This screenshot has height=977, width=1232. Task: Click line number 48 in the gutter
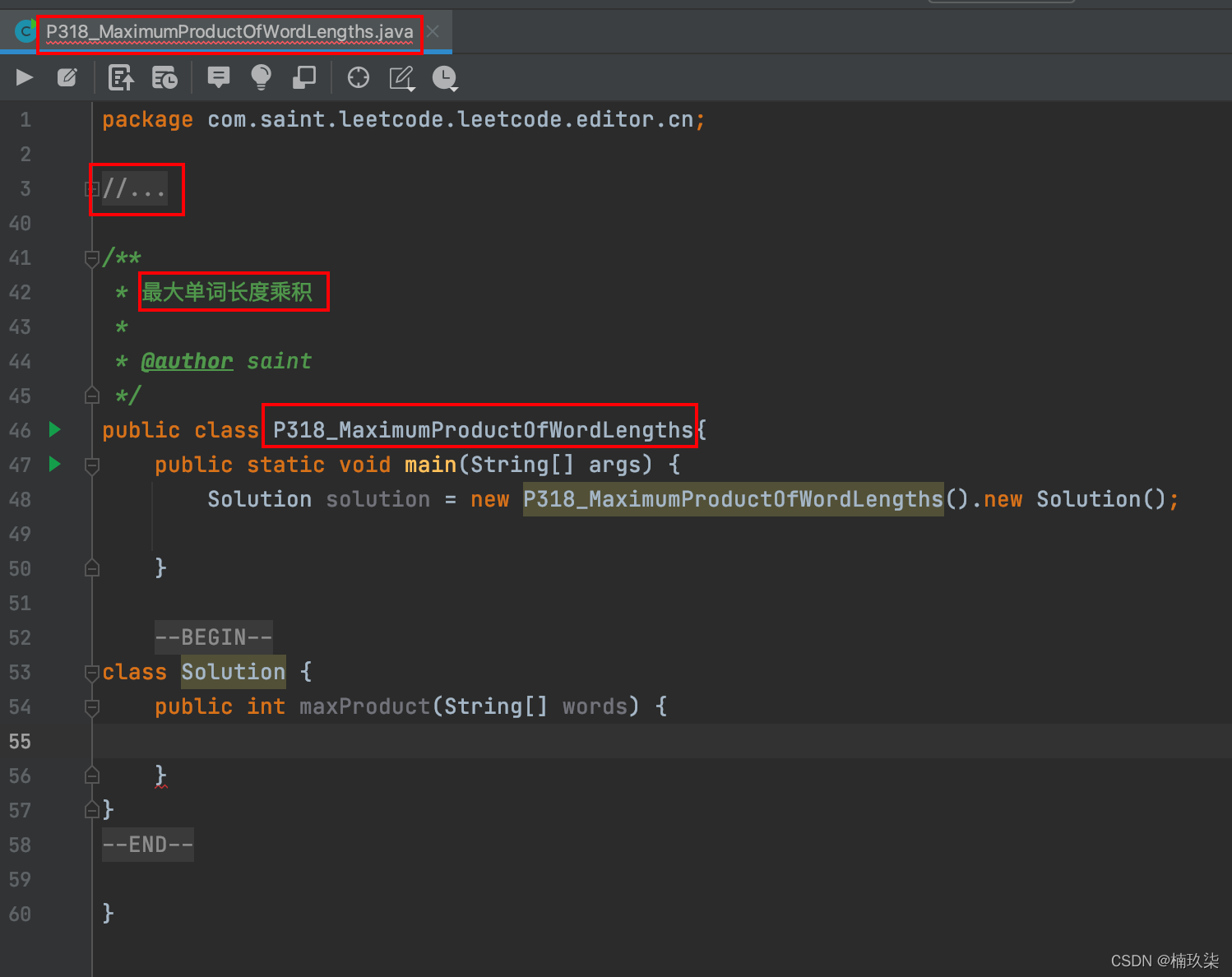(x=21, y=499)
